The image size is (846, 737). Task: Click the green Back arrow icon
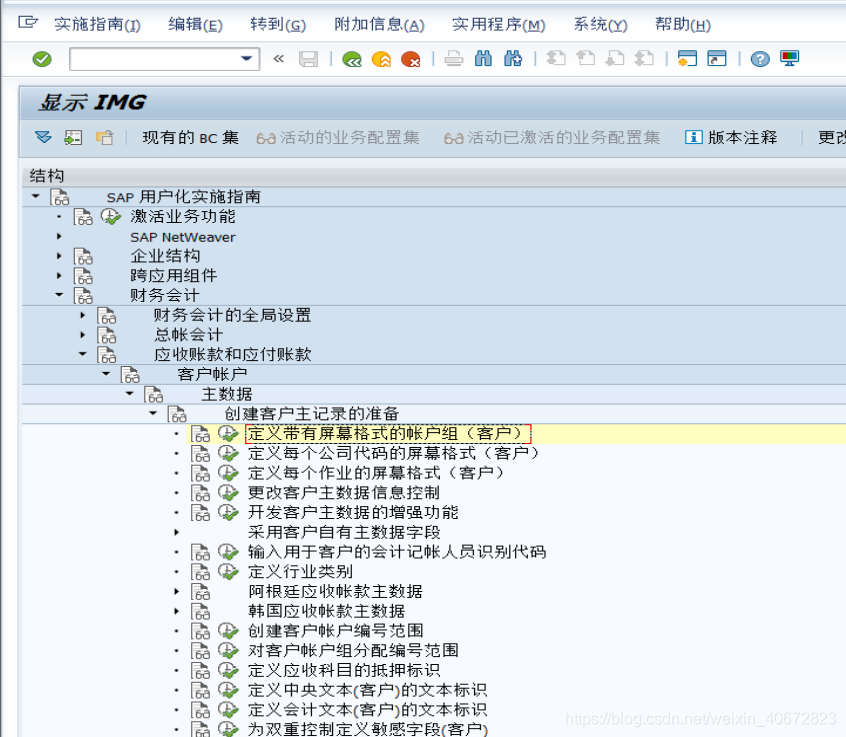[352, 59]
